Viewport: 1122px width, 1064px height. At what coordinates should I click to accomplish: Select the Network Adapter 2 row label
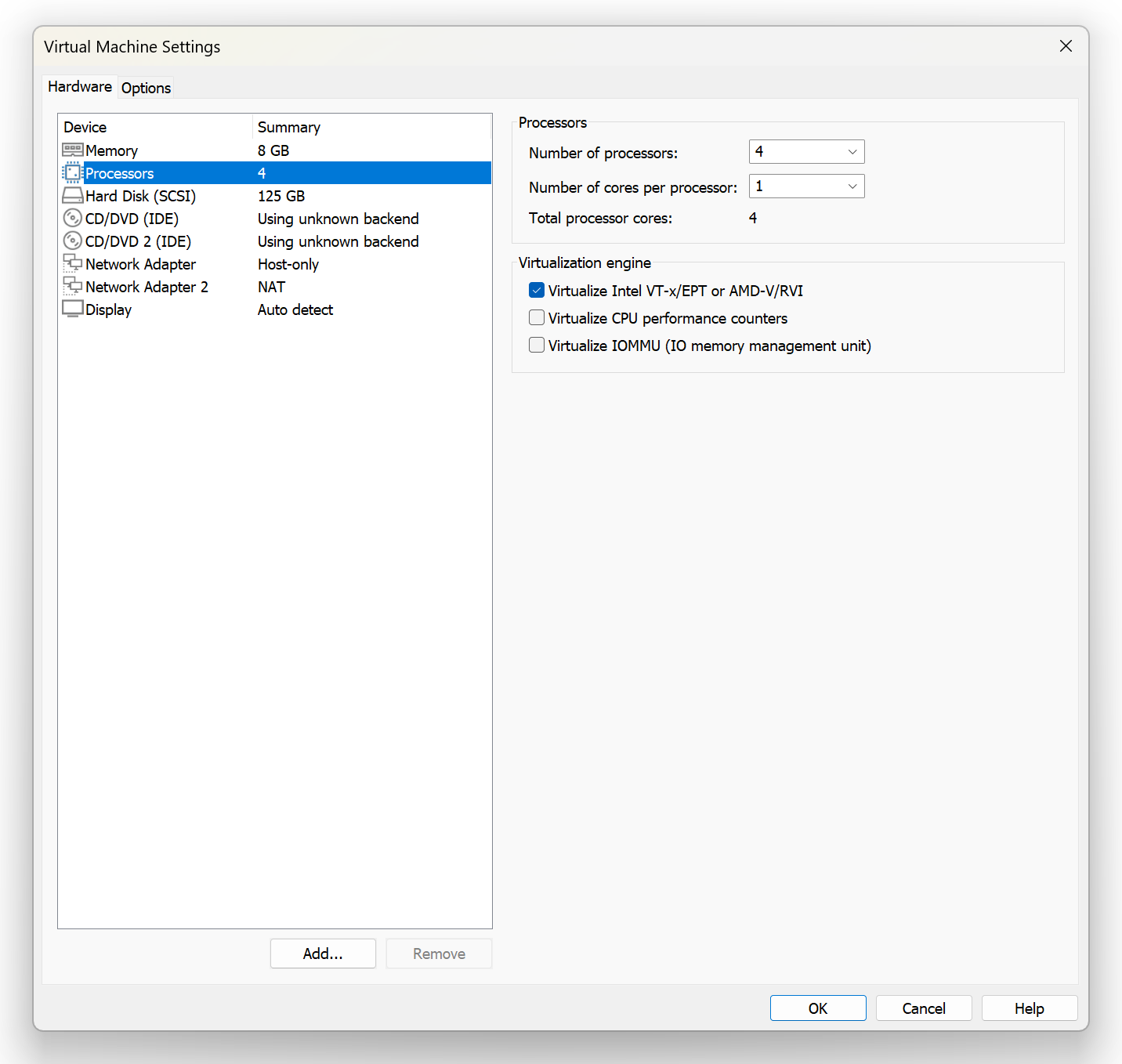click(147, 287)
